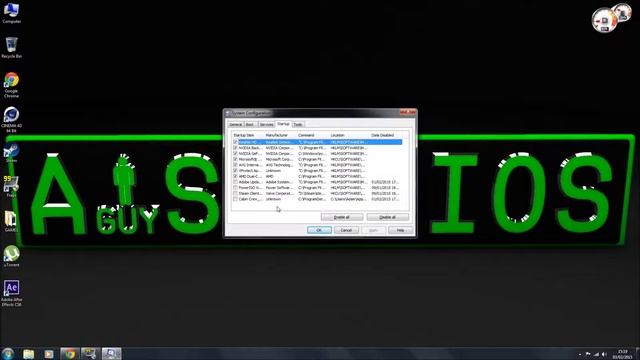This screenshot has height=360, width=640.
Task: Select the 'AVG Technolog...' manufacturer cell
Action: click(280, 165)
